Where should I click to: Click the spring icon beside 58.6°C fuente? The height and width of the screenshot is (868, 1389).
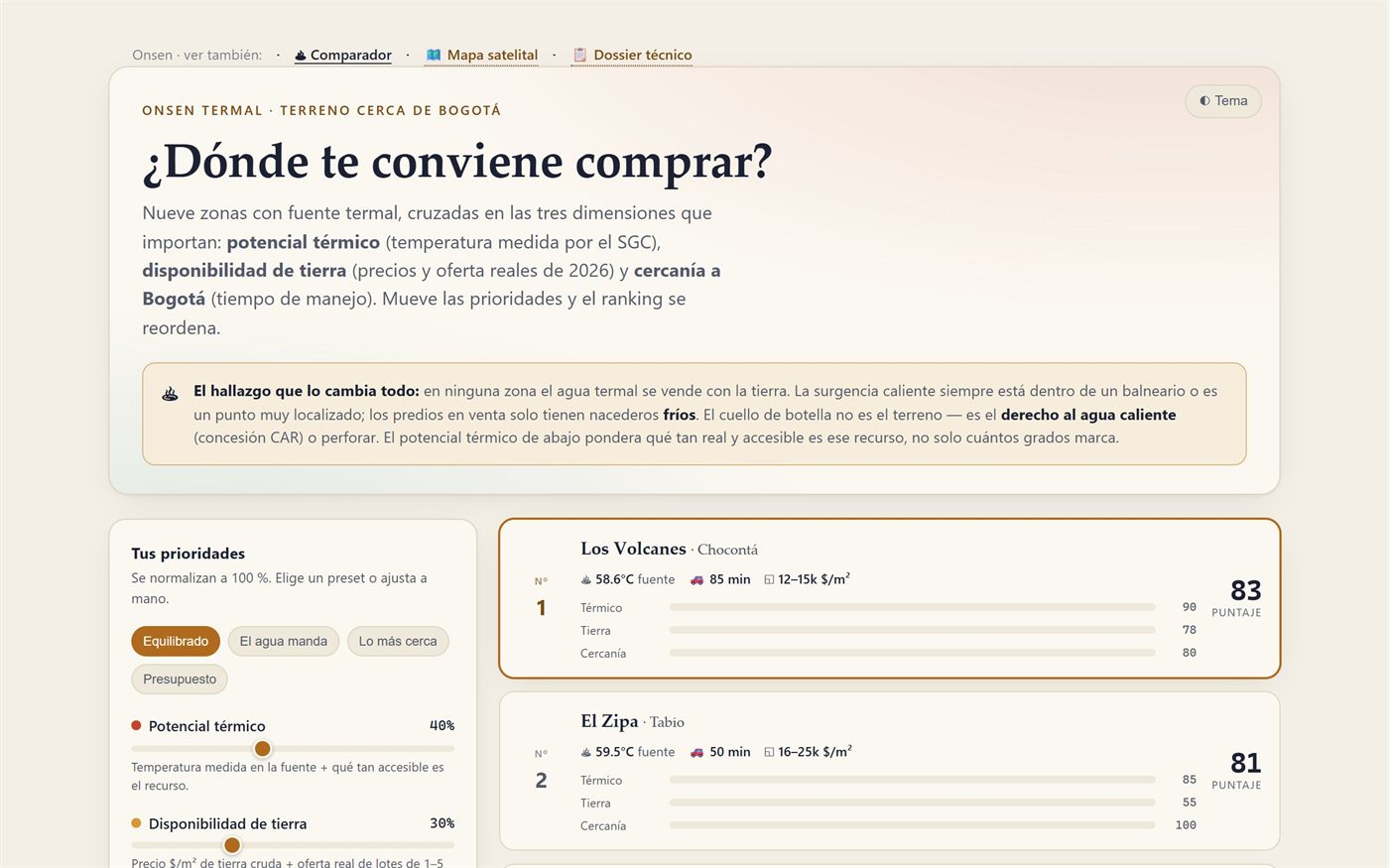(586, 579)
